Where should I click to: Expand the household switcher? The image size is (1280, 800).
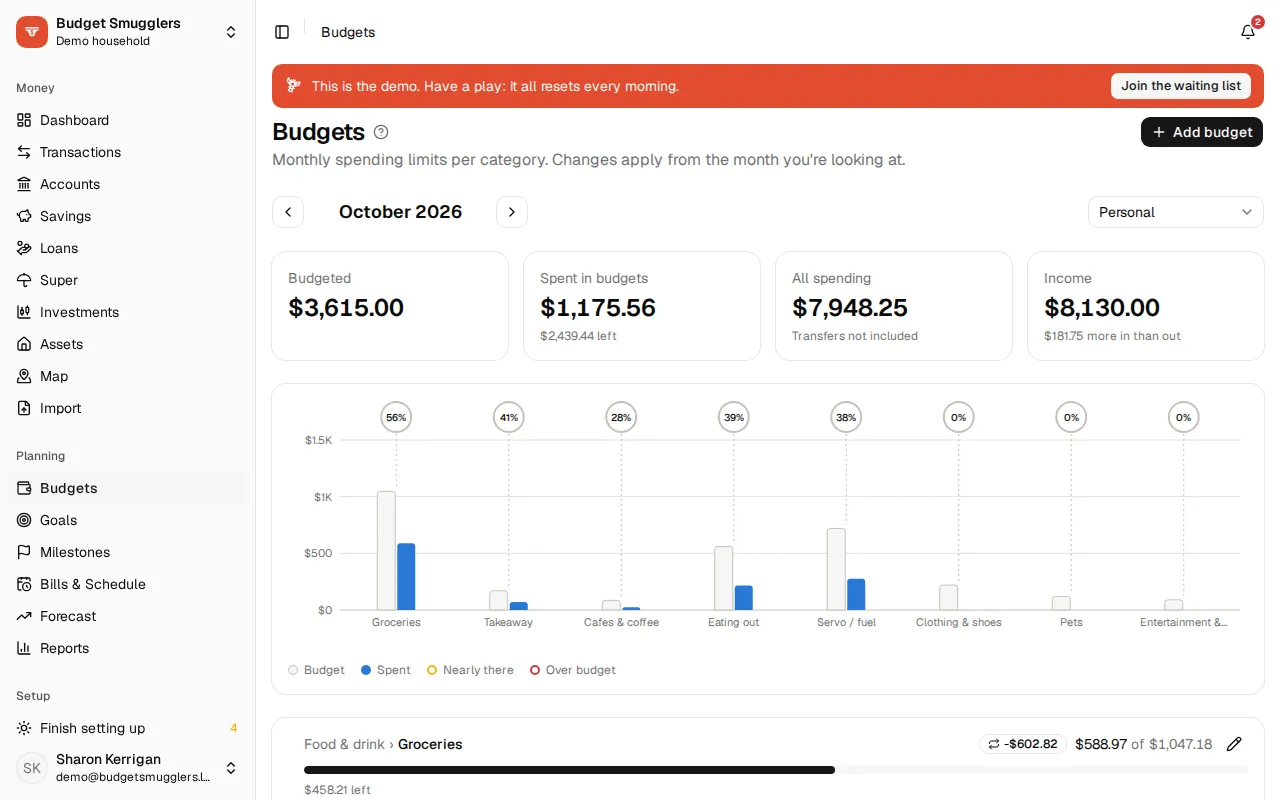coord(128,32)
